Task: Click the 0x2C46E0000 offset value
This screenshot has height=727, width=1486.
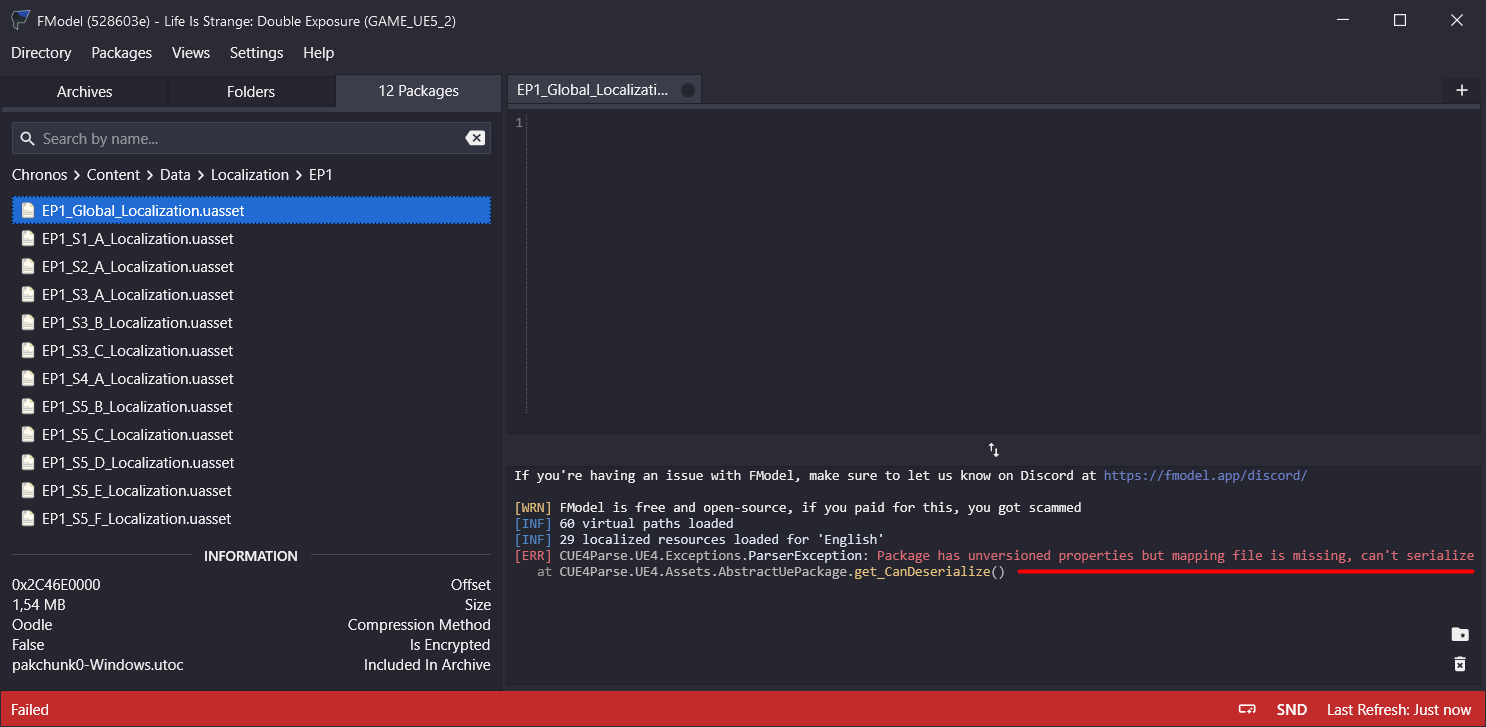Action: [x=56, y=585]
